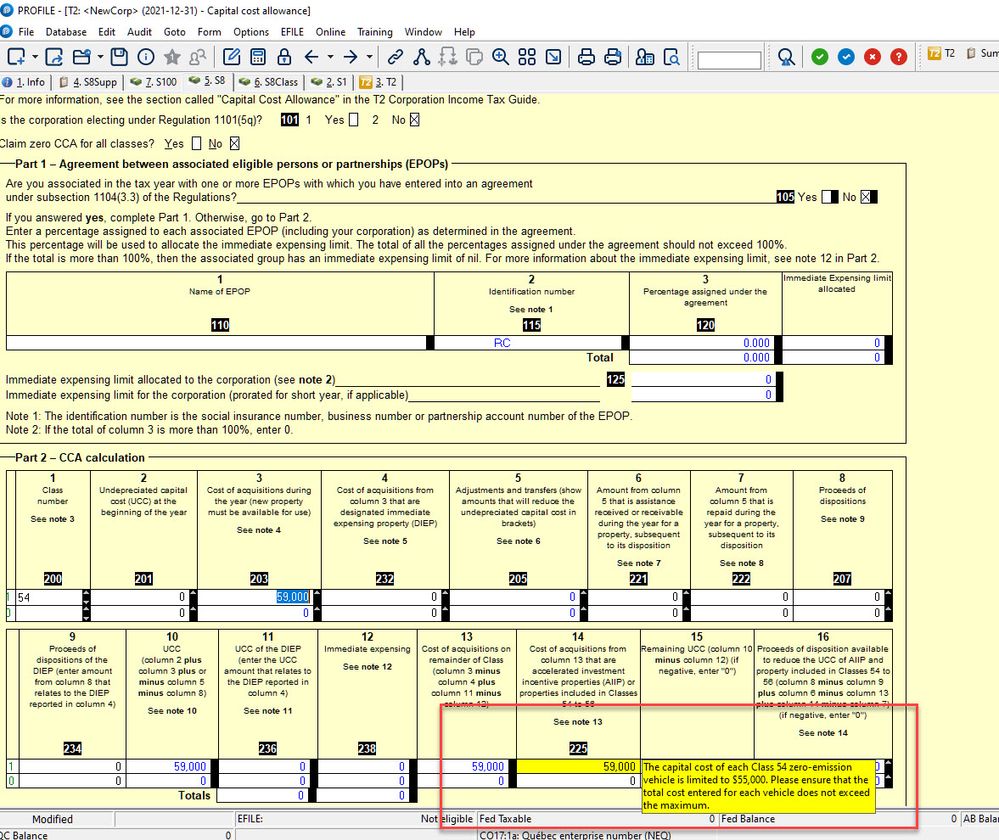Screen dimensions: 999x840
Task: Expand dropdown beside the open folder icon
Action: 98,56
